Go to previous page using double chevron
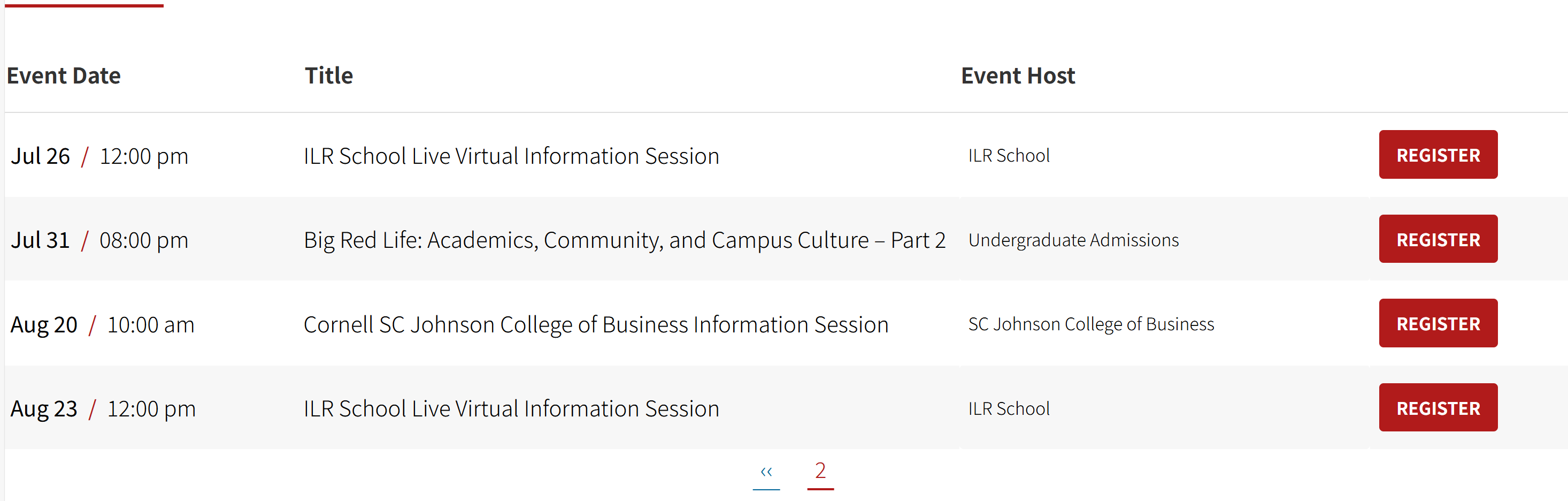This screenshot has height=501, width=1568. [x=766, y=472]
